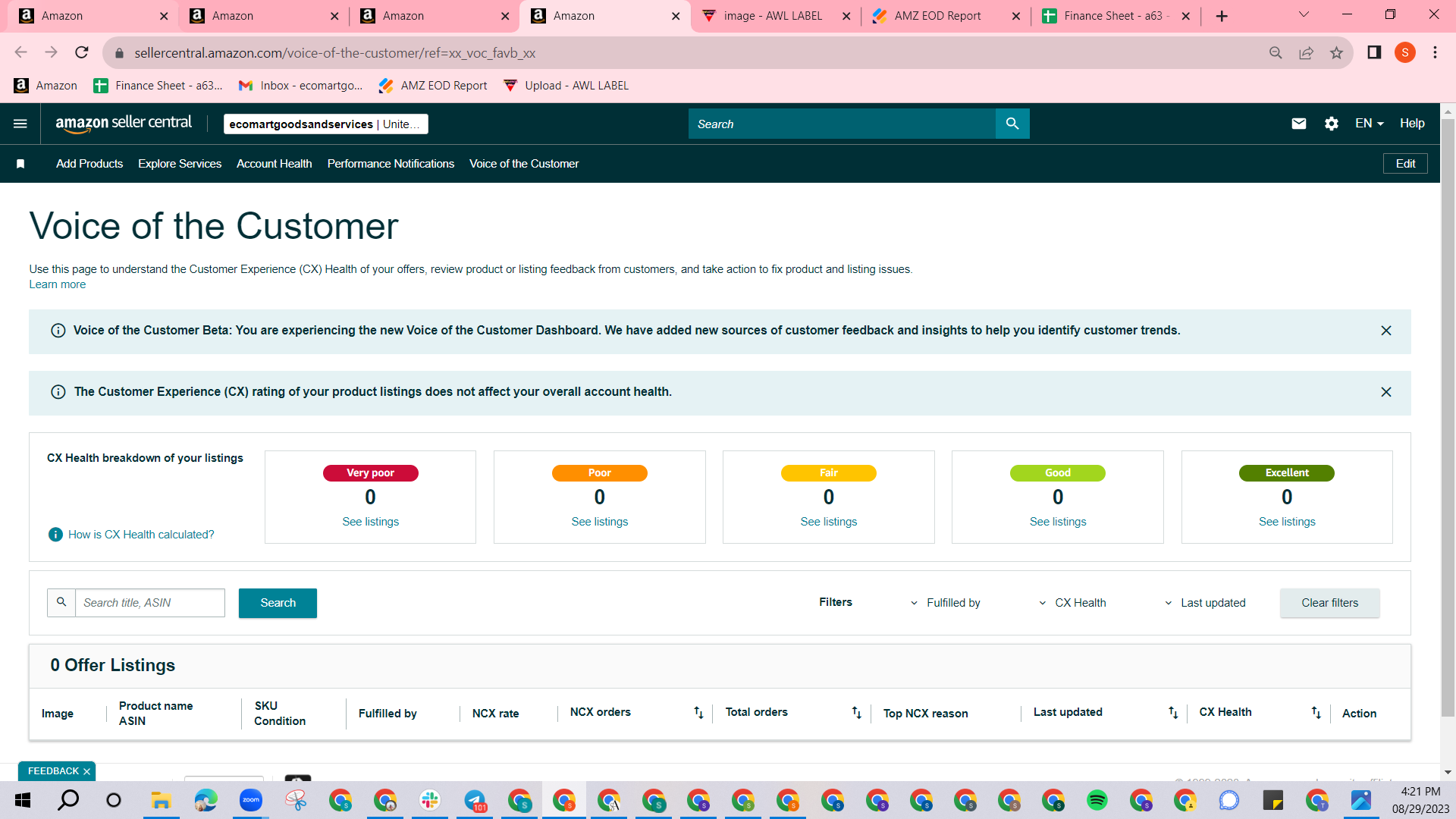Expand the Fulfilled by filter dropdown
This screenshot has width=1456, height=819.
pos(945,603)
